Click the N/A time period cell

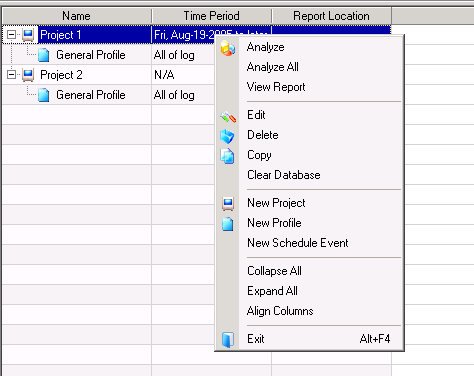[183, 75]
